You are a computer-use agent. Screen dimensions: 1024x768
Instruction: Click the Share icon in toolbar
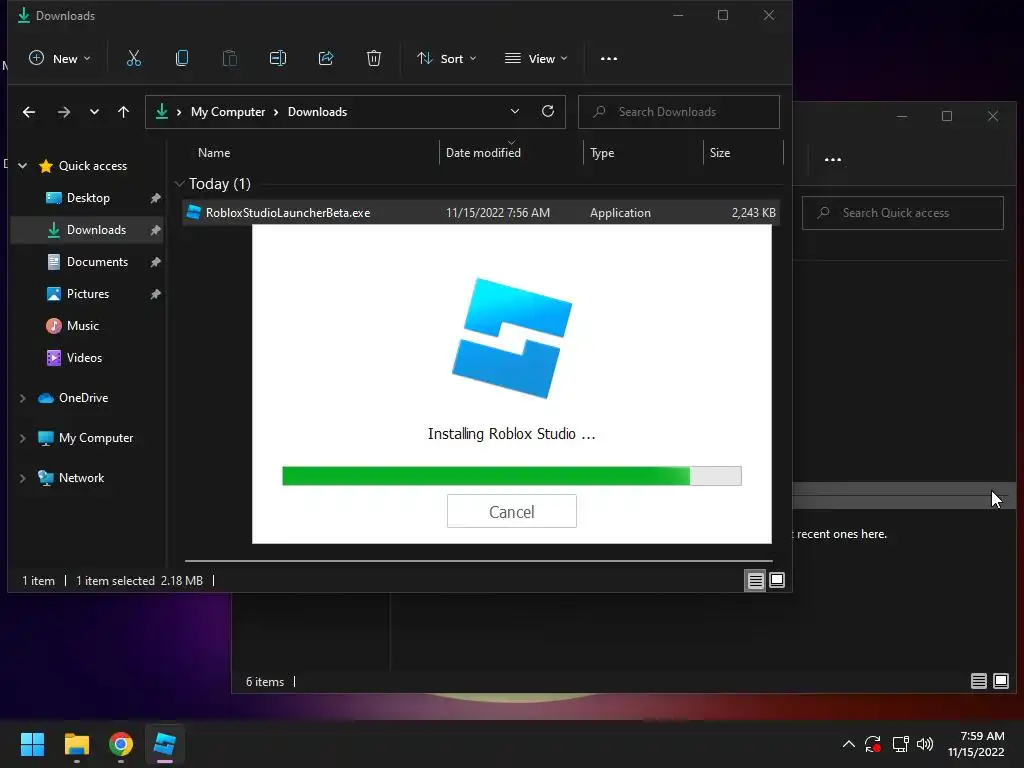click(x=326, y=59)
